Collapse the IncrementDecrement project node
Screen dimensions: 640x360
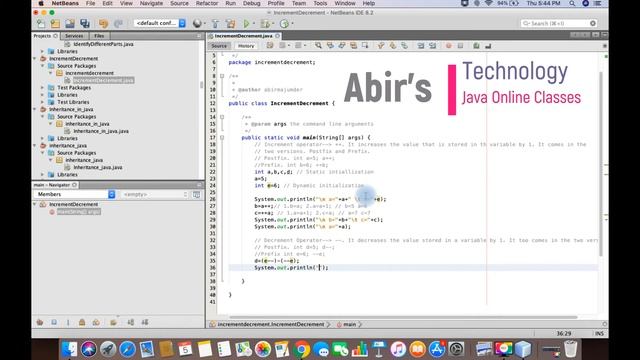click(35, 59)
